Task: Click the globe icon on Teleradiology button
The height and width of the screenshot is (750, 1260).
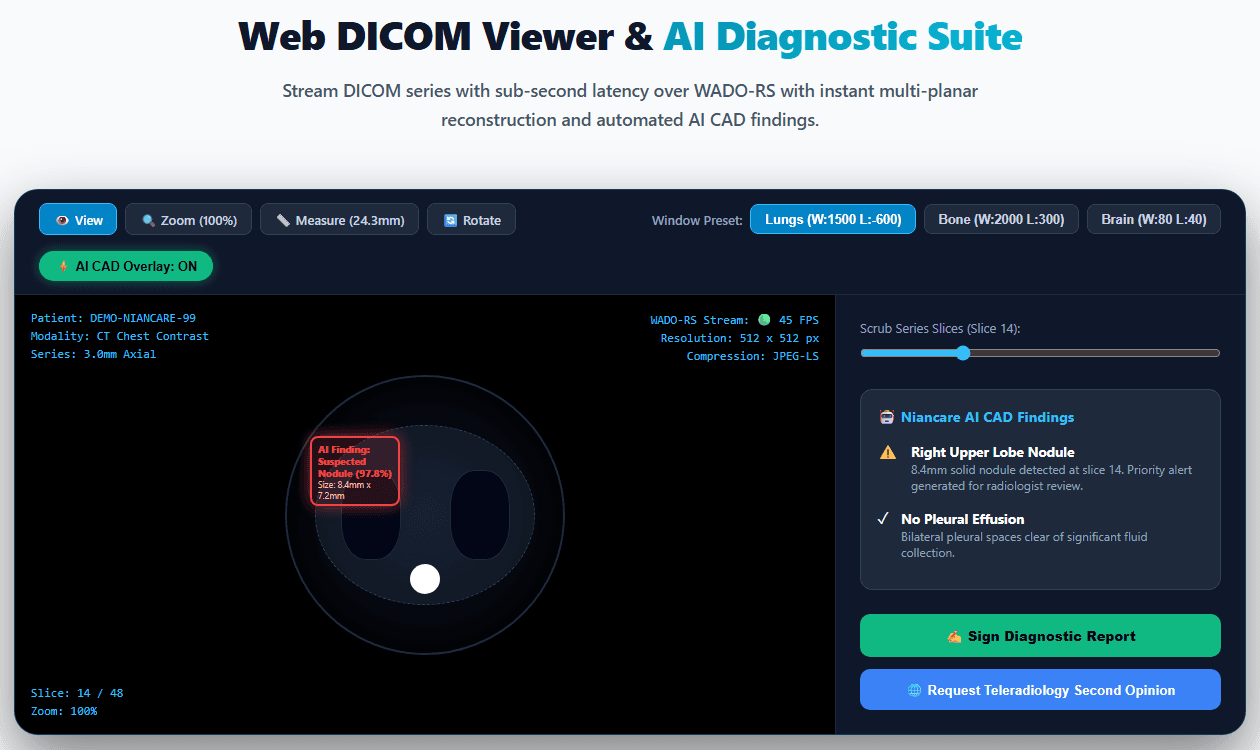Action: [x=914, y=690]
